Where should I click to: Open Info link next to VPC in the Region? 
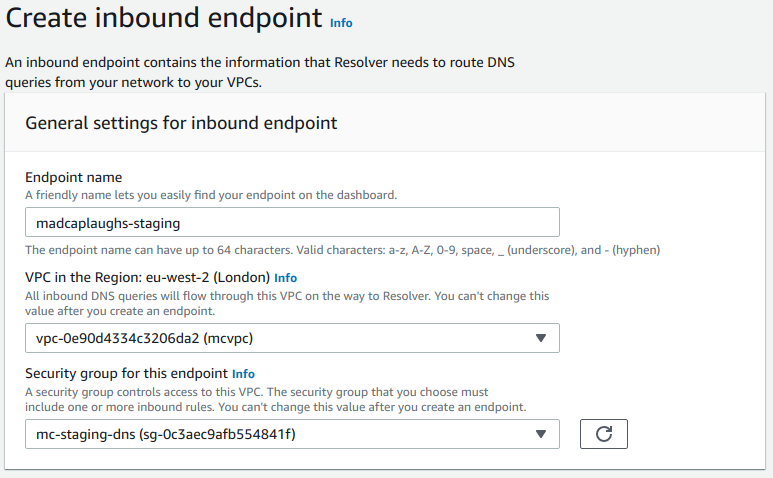(x=285, y=278)
